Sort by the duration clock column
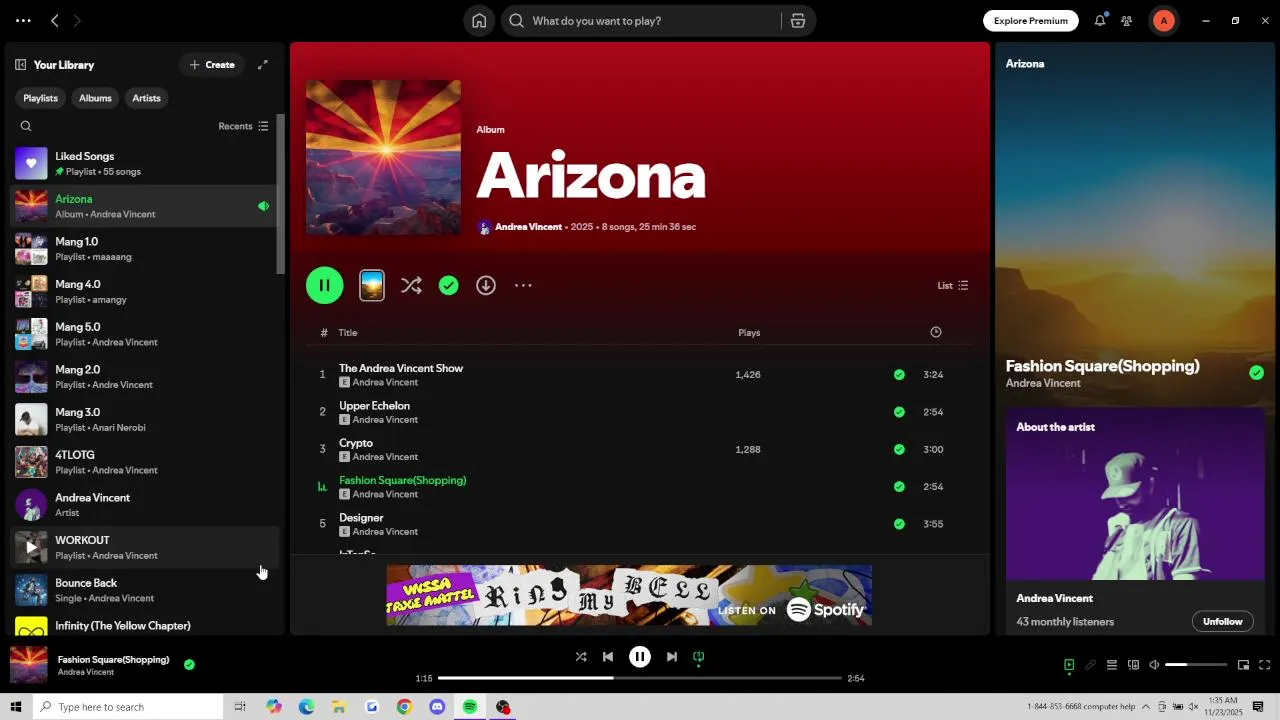The height and width of the screenshot is (720, 1280). pyautogui.click(x=936, y=332)
